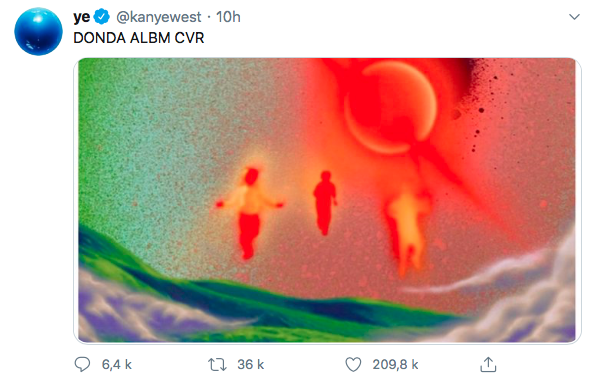Click the 6,4 k reply count
Image resolution: width=595 pixels, height=379 pixels.
[x=116, y=365]
